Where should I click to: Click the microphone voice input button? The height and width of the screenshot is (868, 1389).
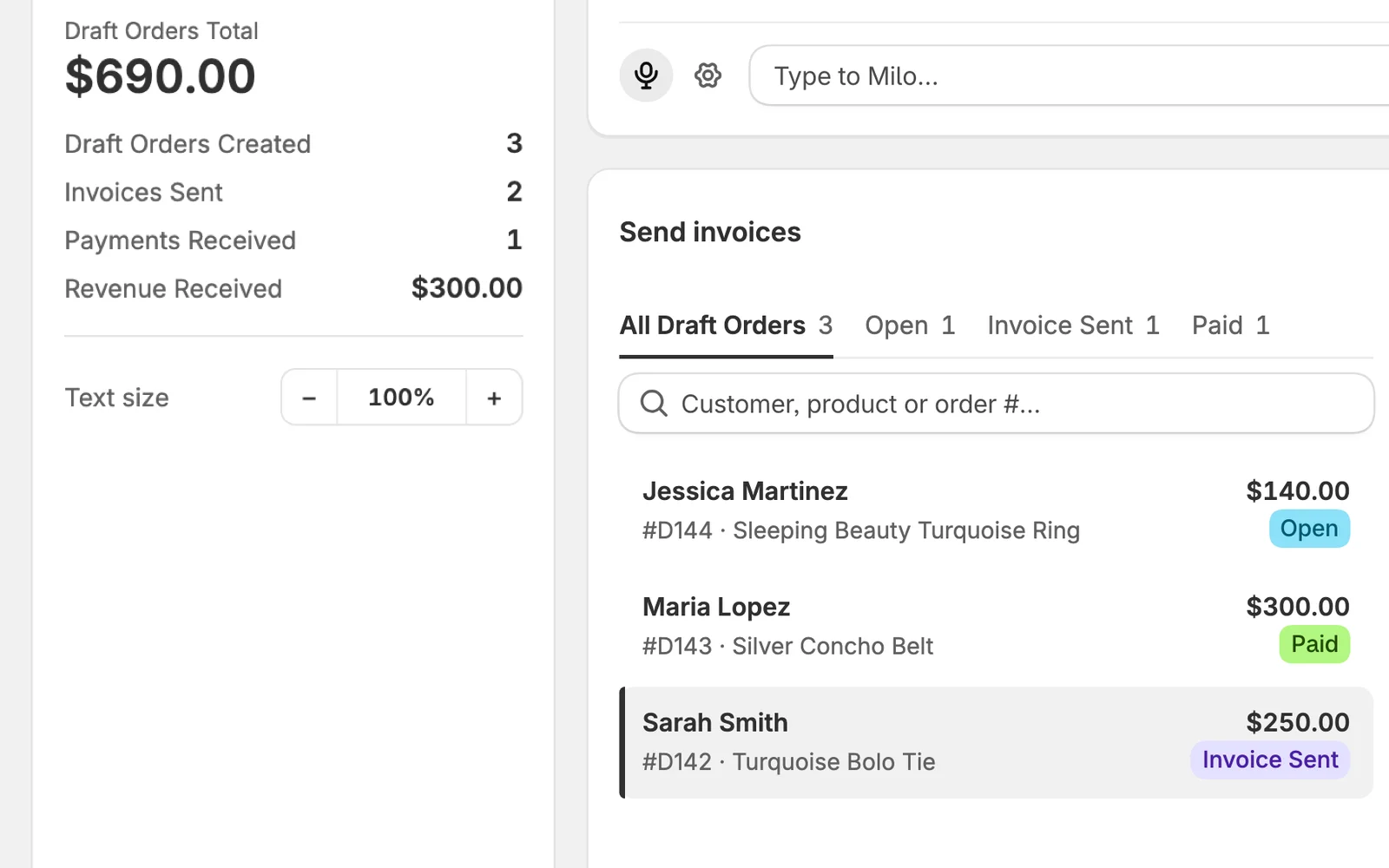646,76
